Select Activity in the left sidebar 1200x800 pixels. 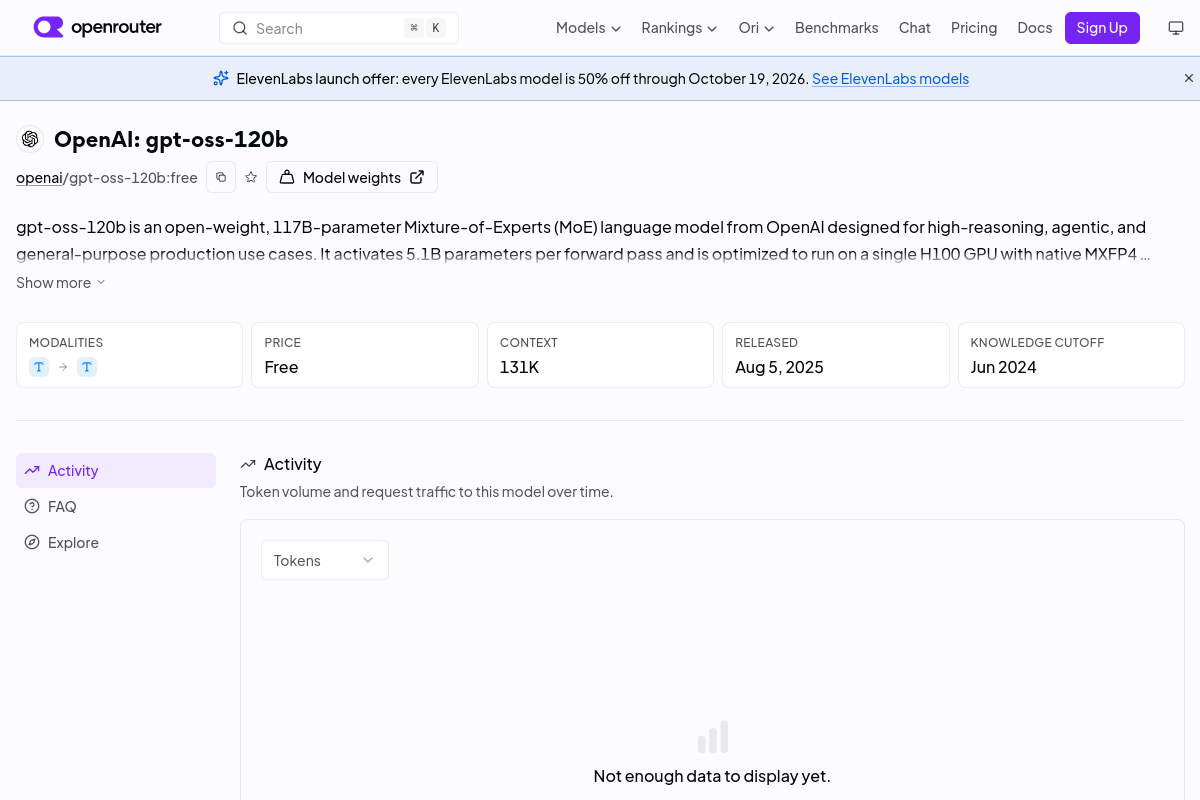tap(116, 471)
